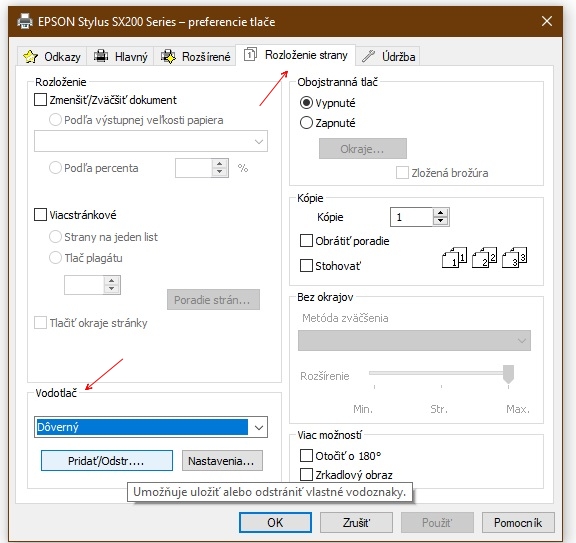Select the Rozloženie strany tab
Viewport: 576px width, 543px height.
pyautogui.click(x=296, y=55)
